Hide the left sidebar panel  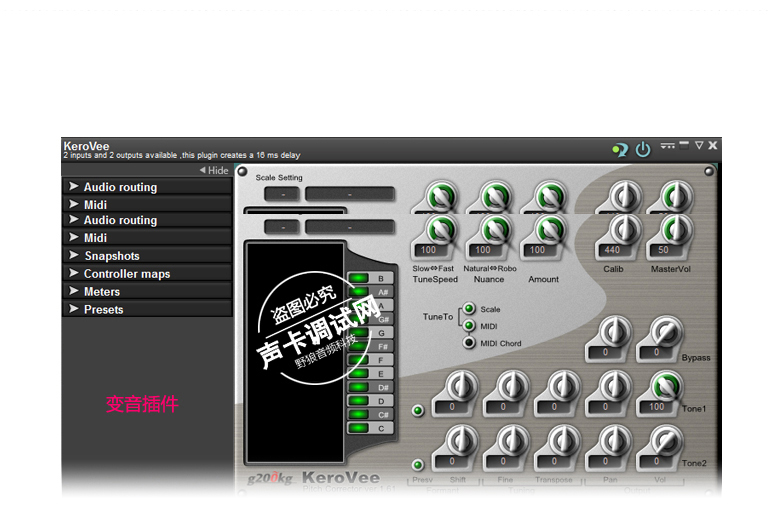pyautogui.click(x=214, y=170)
